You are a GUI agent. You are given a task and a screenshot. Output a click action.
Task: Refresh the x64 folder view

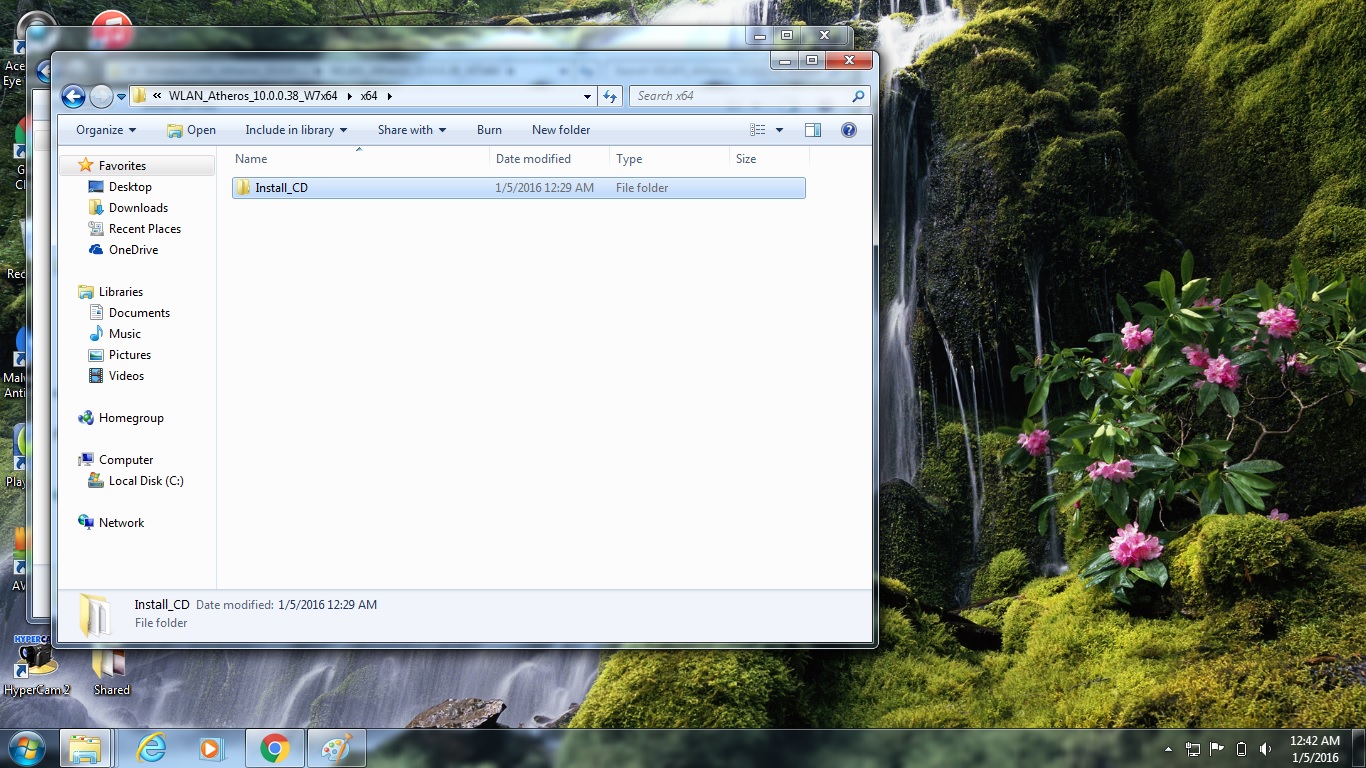(x=610, y=96)
